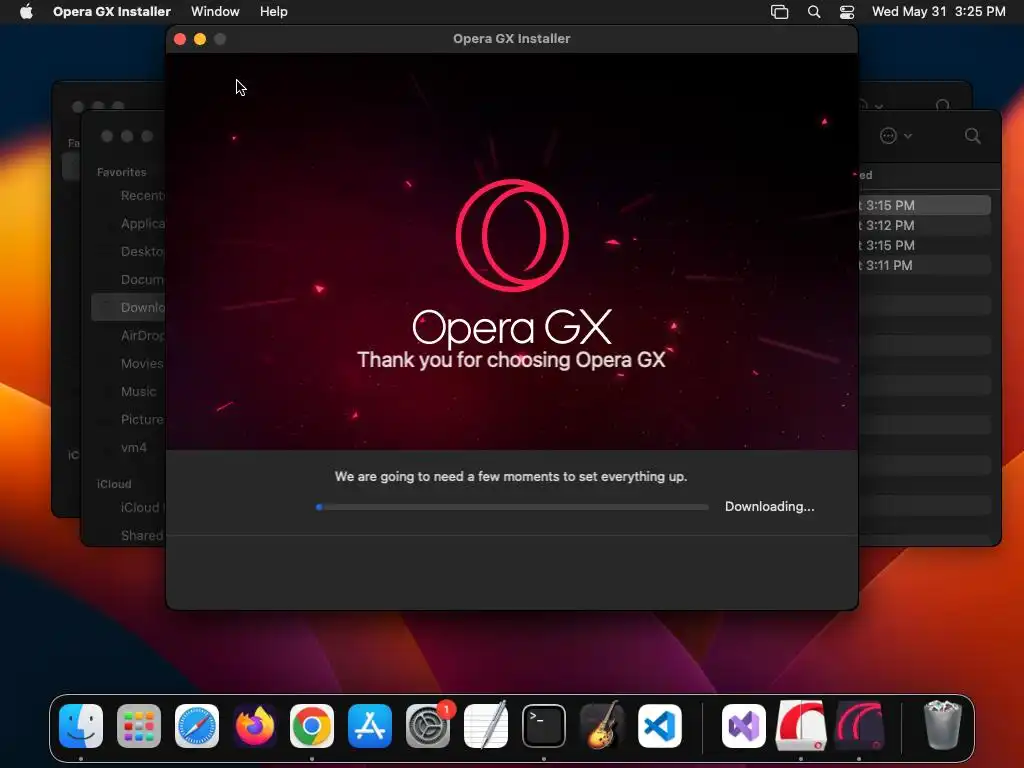Screen dimensions: 1024x768
Task: Click the Stage Manager menu bar icon
Action: [x=779, y=12]
